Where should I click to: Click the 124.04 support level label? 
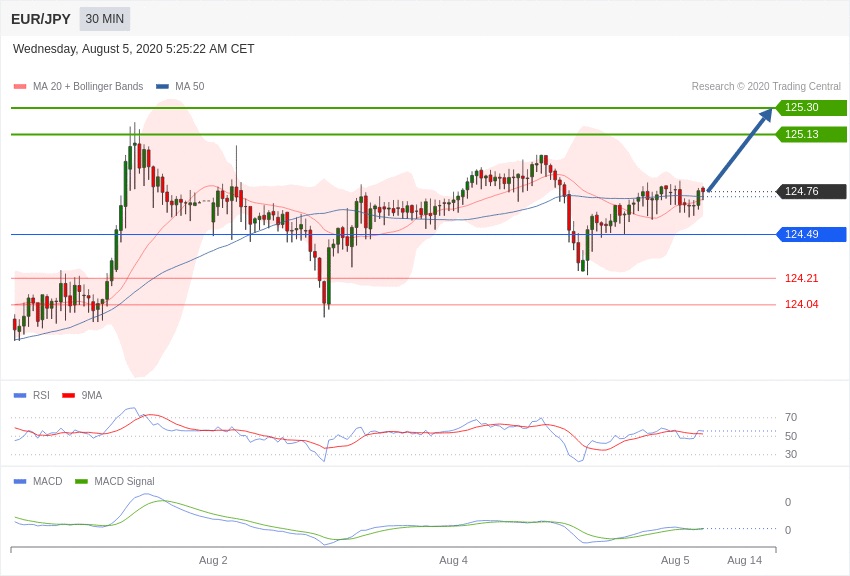(802, 305)
